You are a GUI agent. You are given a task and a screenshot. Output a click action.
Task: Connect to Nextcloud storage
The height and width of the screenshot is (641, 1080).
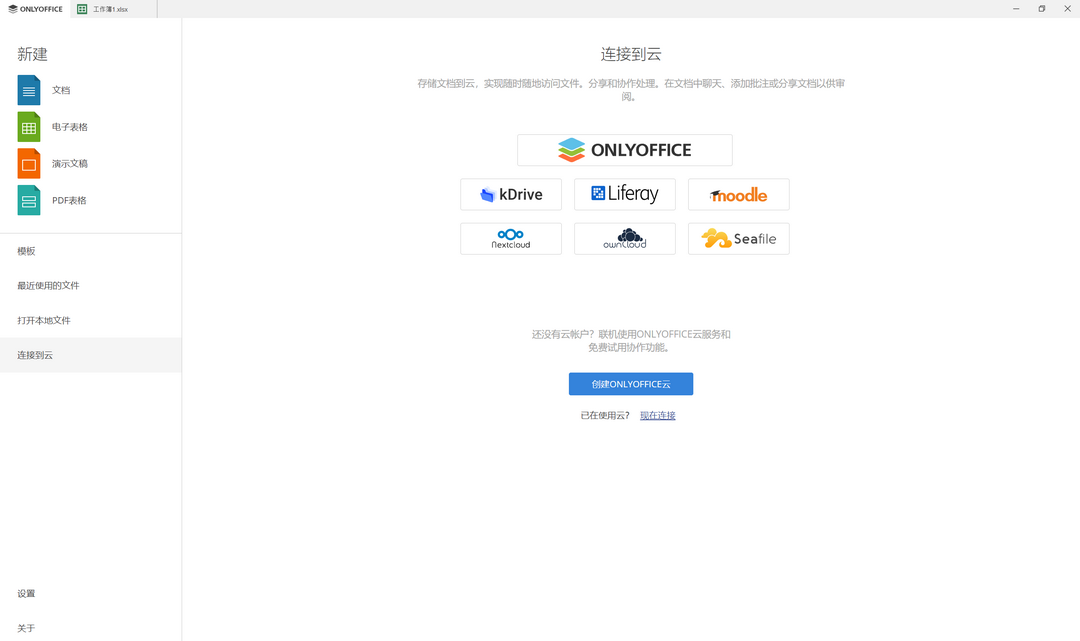pos(510,238)
